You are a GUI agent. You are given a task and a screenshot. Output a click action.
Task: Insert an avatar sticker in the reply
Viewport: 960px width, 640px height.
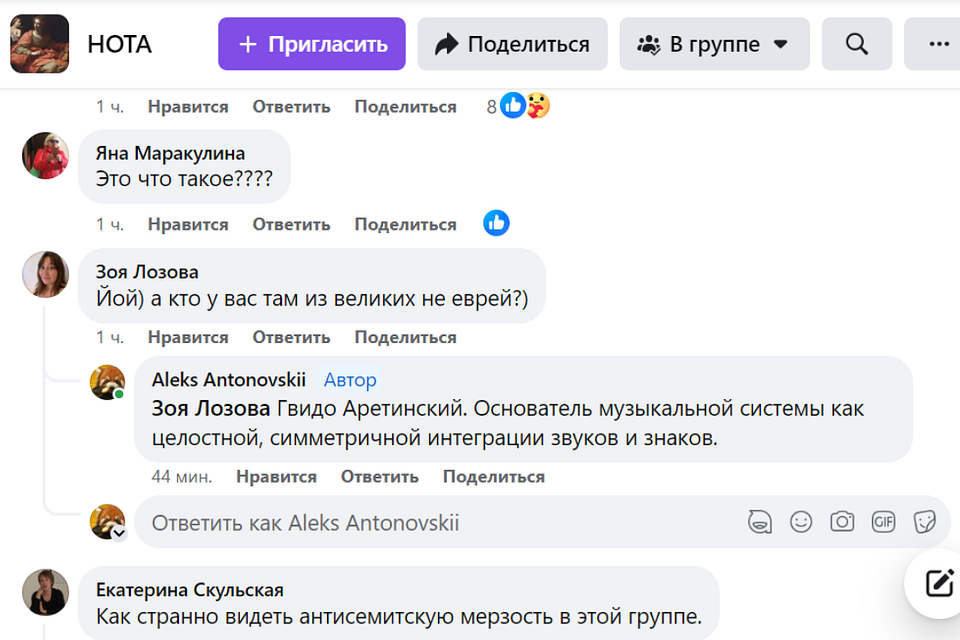[760, 522]
